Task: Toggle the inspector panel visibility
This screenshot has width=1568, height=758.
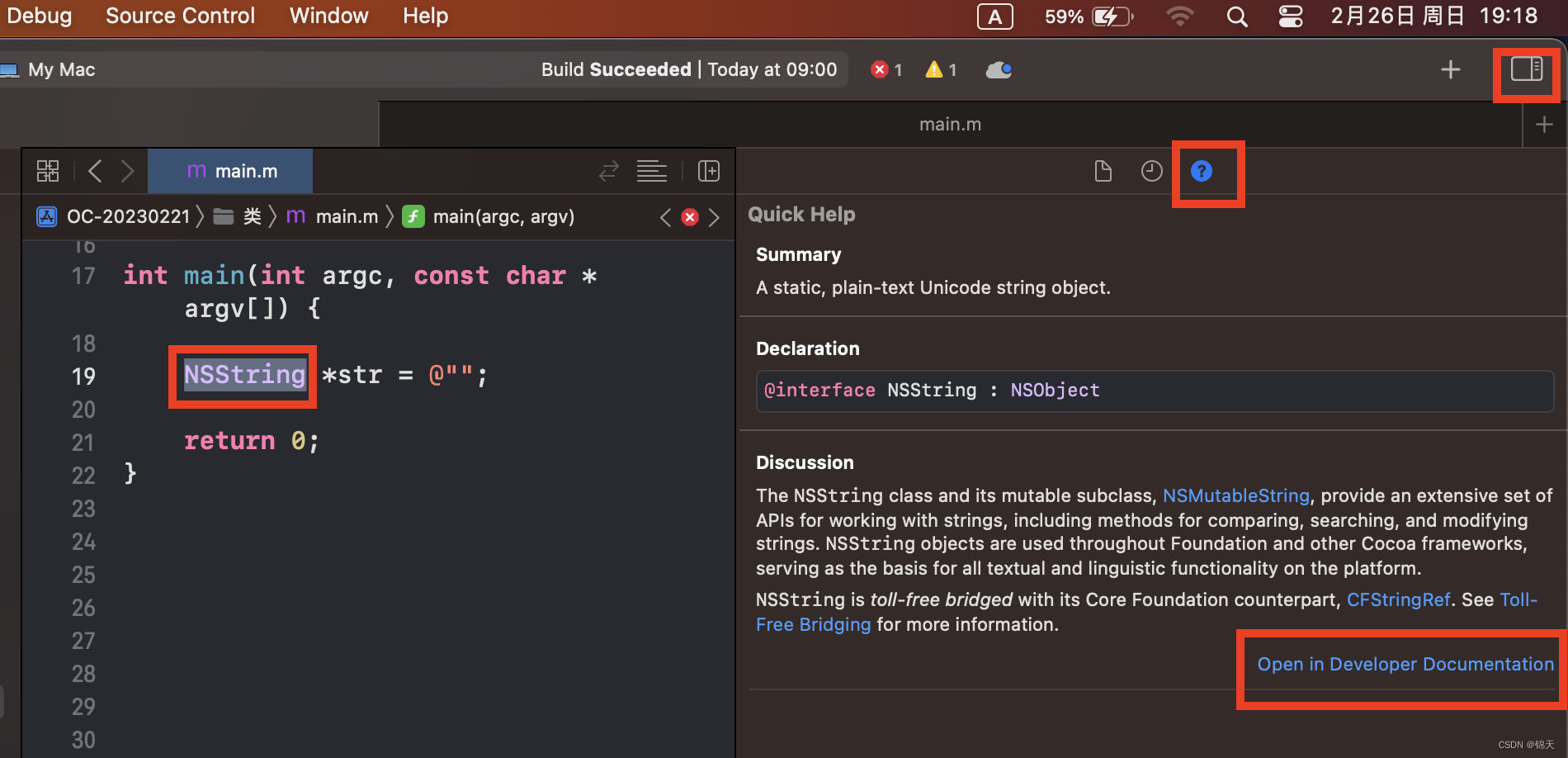Action: click(x=1527, y=69)
